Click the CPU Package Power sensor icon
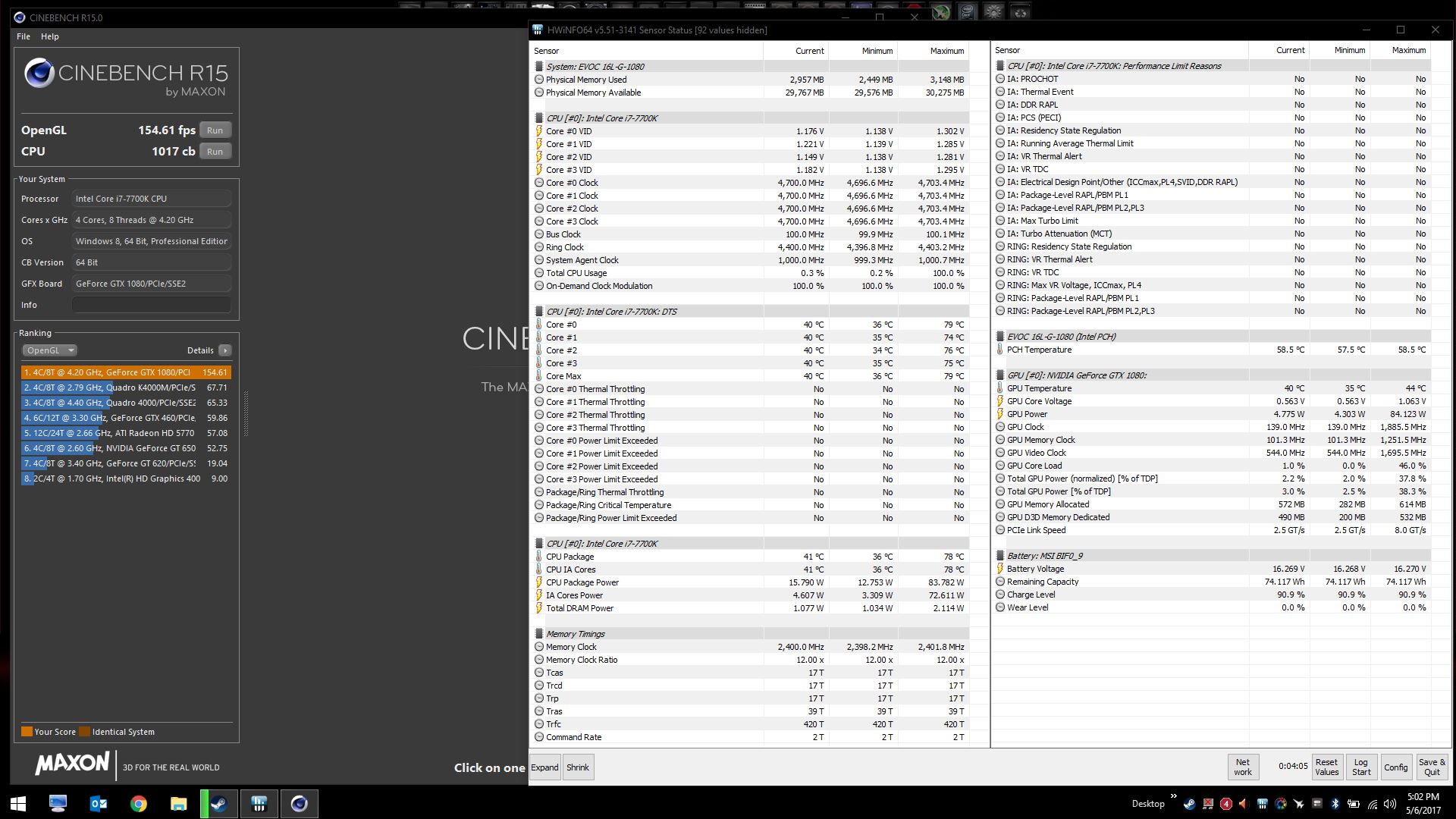 (539, 582)
